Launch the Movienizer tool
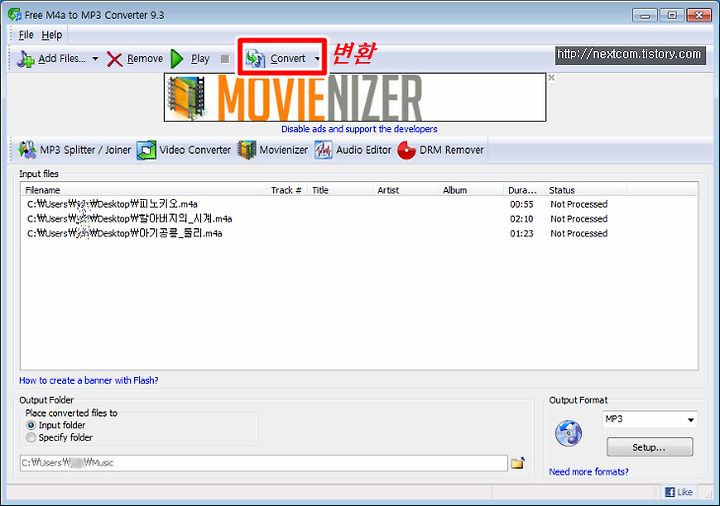The width and height of the screenshot is (720, 506). coord(273,150)
